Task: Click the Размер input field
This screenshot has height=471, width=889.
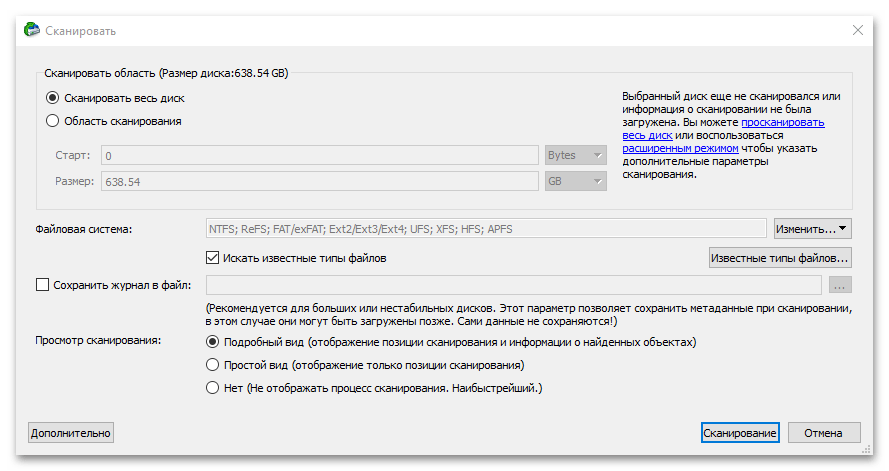Action: click(x=320, y=181)
